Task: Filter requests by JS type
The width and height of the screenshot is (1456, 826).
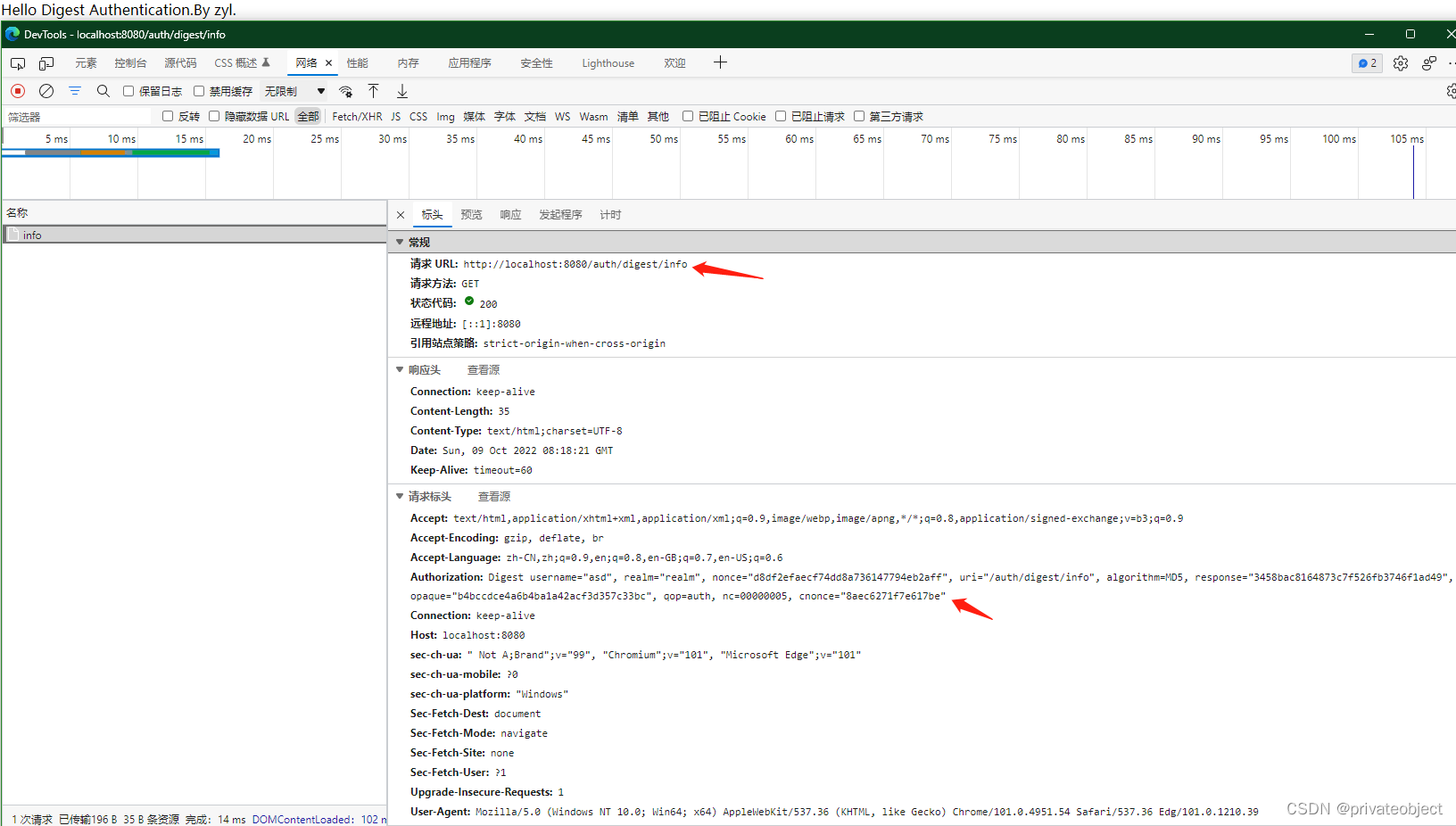Action: tap(396, 116)
